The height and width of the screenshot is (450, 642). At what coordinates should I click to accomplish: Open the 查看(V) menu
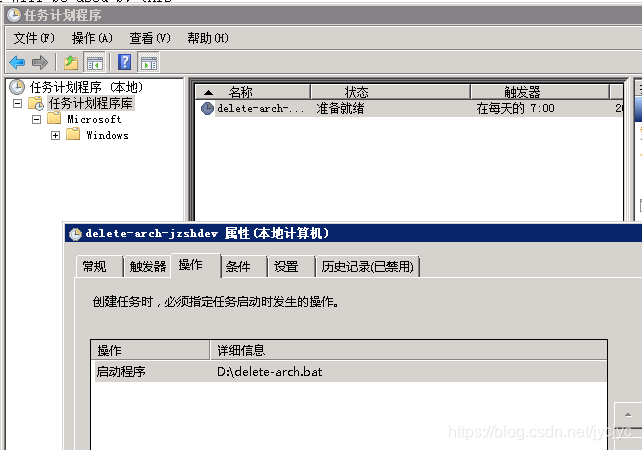[150, 38]
